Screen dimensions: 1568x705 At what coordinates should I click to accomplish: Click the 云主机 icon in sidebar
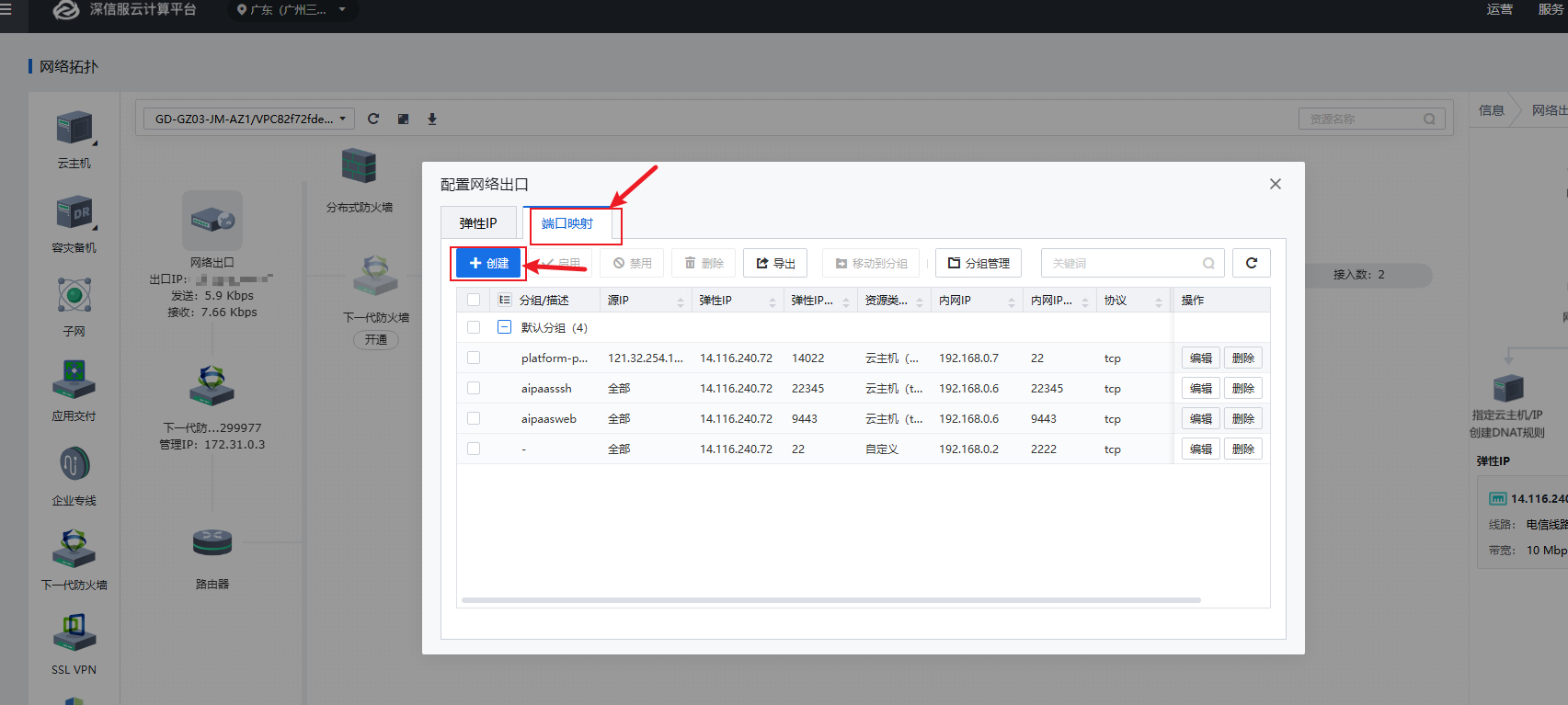74,129
